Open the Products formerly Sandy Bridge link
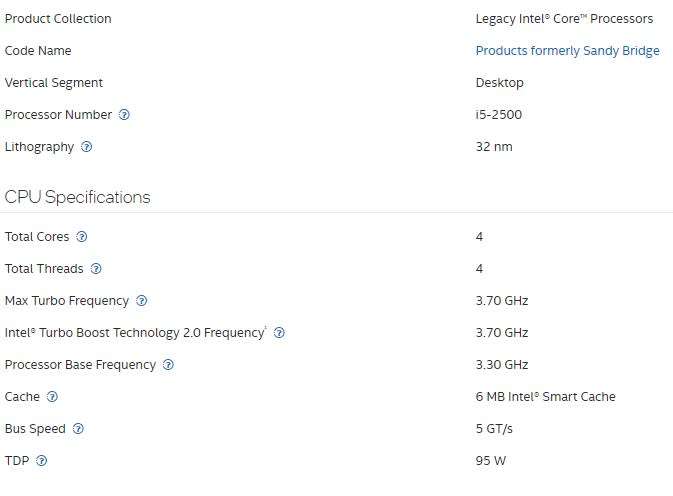This screenshot has height=496, width=673. click(567, 51)
